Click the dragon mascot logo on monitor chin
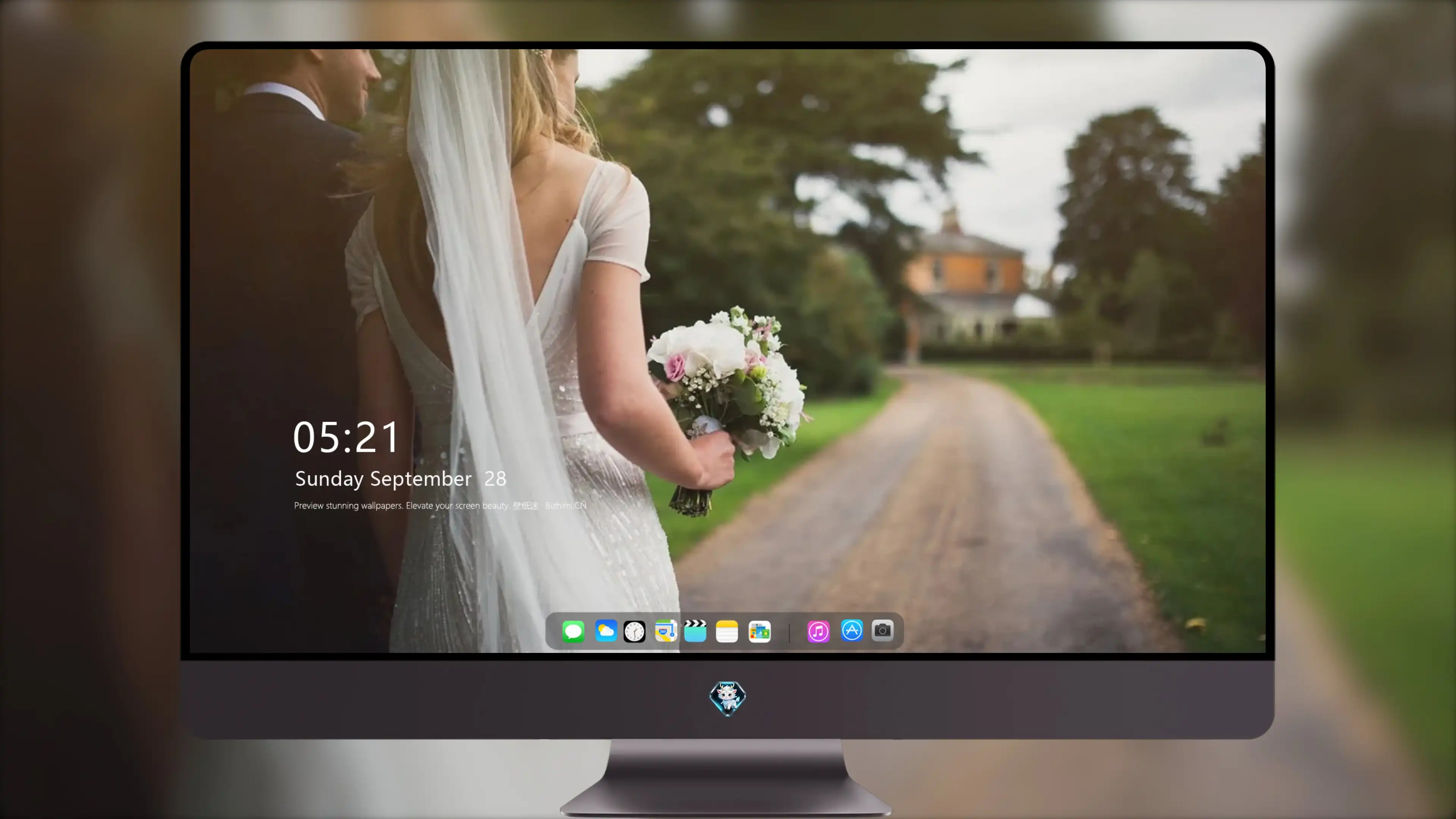 point(728,698)
